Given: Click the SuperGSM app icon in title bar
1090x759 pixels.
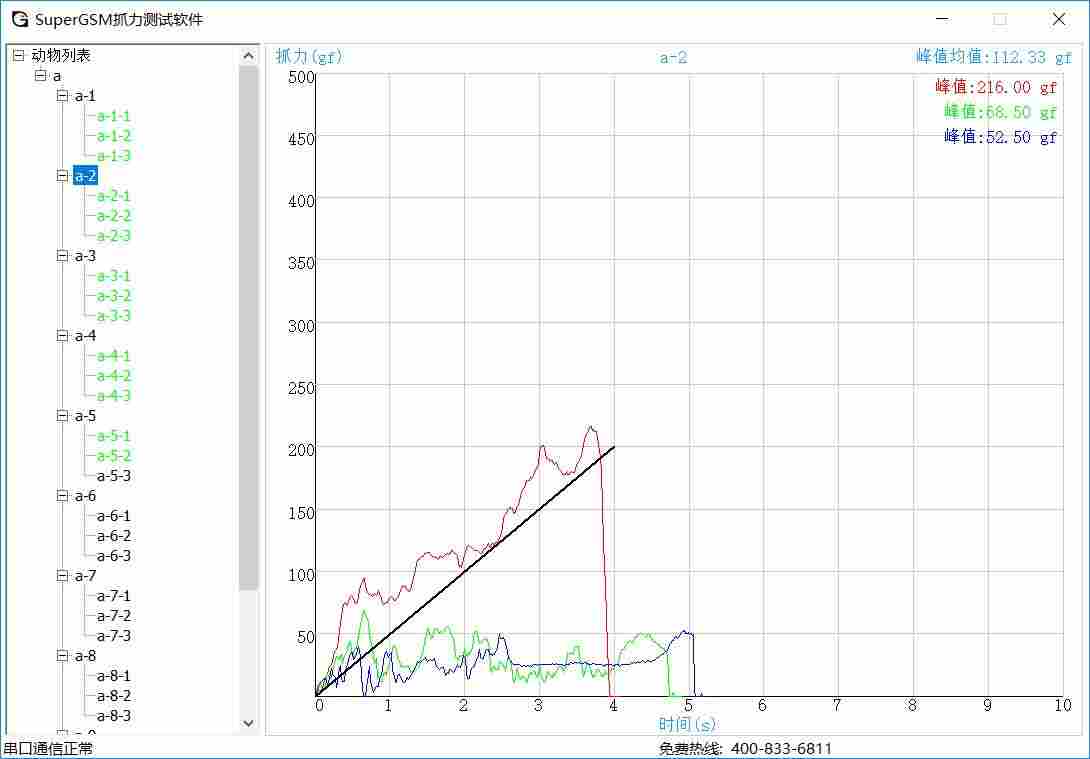Looking at the screenshot, I should pos(20,19).
